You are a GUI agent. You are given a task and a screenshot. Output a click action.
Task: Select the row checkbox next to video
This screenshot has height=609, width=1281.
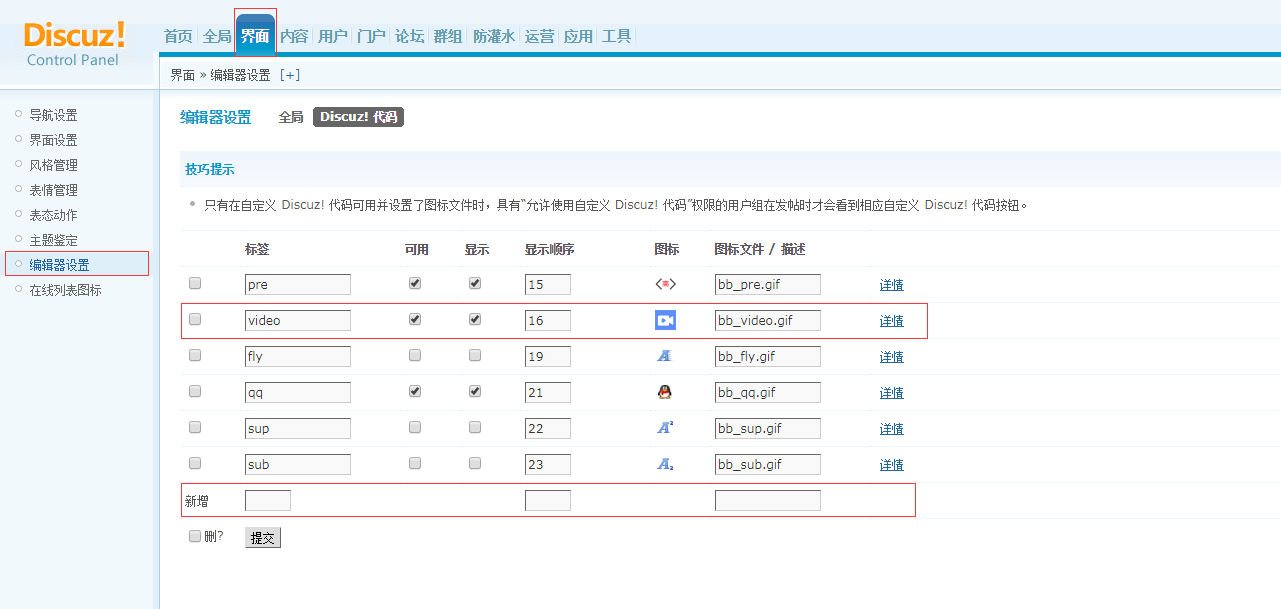[x=194, y=318]
